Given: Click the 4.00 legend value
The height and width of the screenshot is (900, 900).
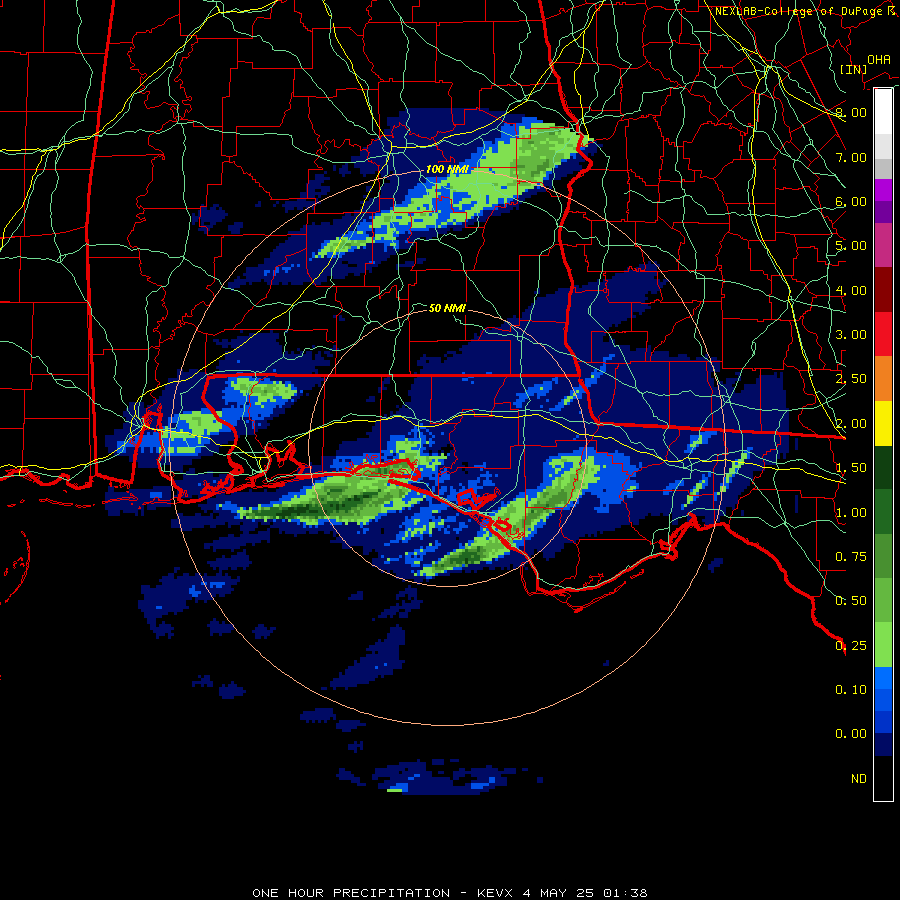Looking at the screenshot, I should (851, 290).
